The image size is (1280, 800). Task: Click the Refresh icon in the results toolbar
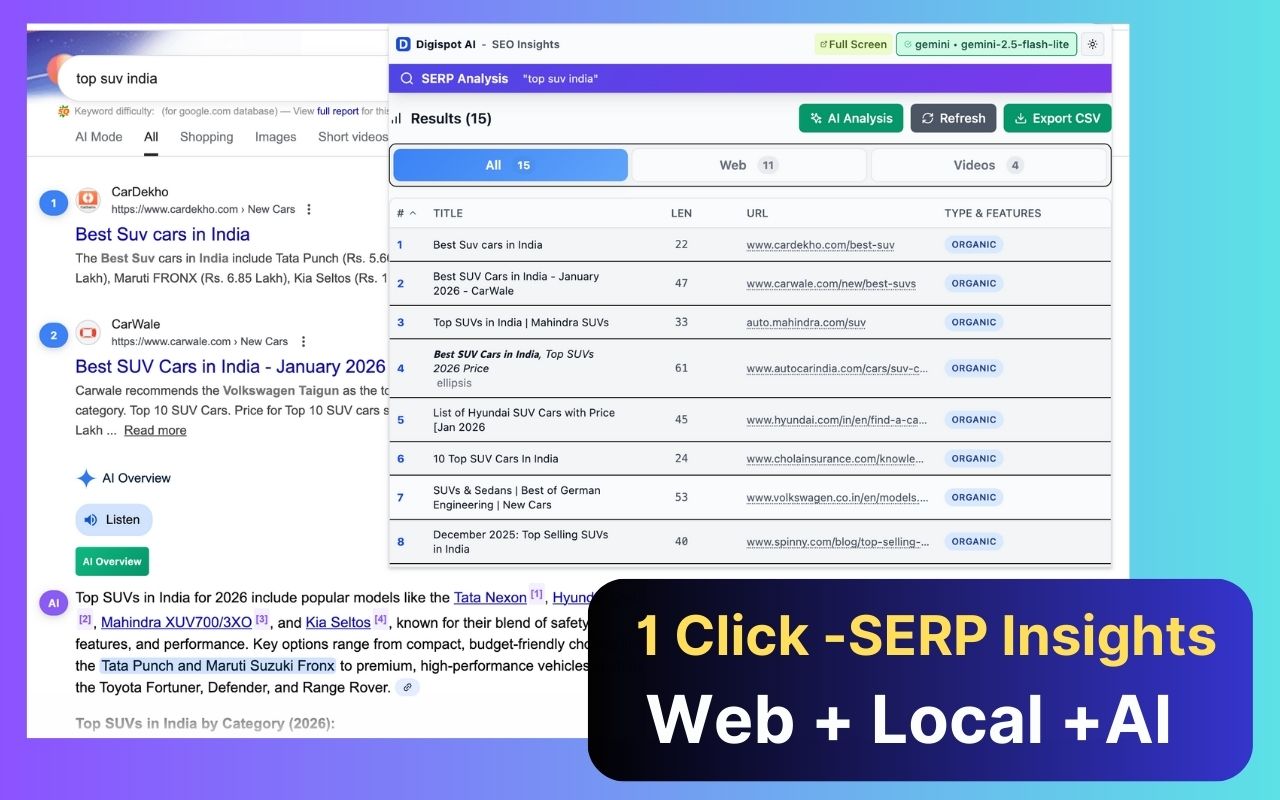tap(926, 118)
